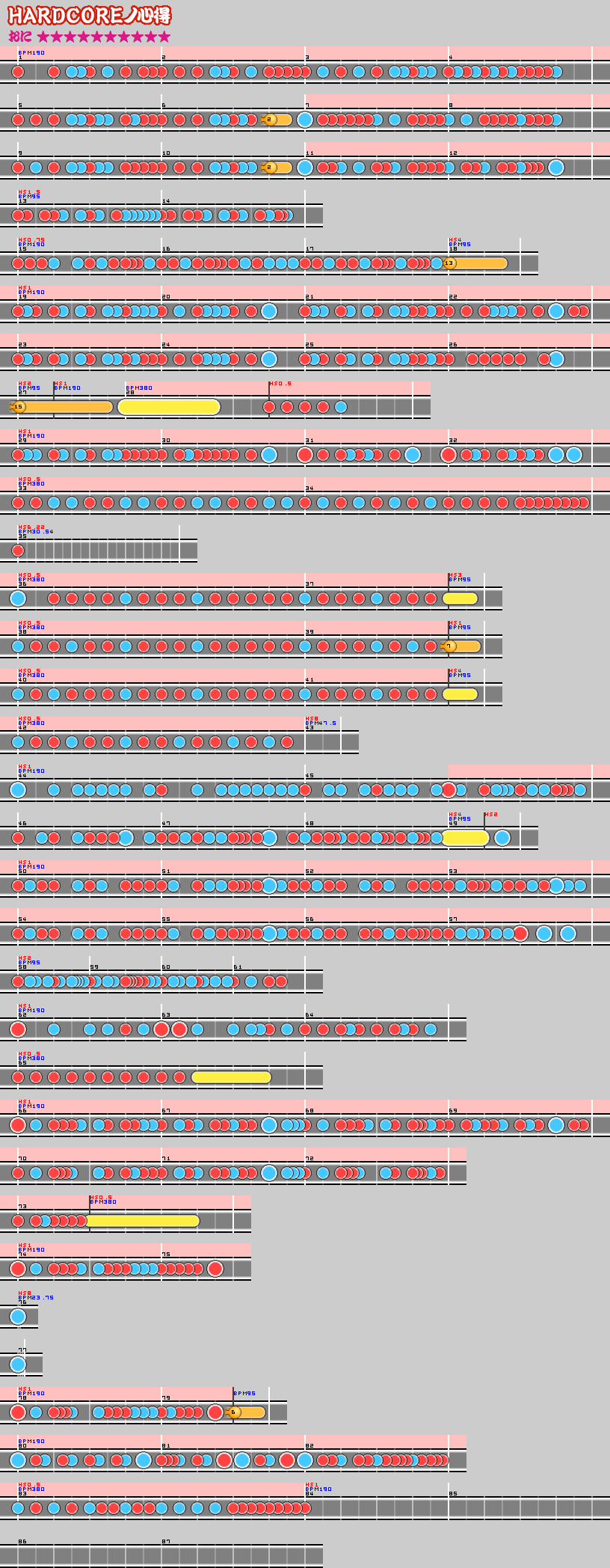Click the pink difficulty star row
610x1568 pixels.
coord(104,37)
